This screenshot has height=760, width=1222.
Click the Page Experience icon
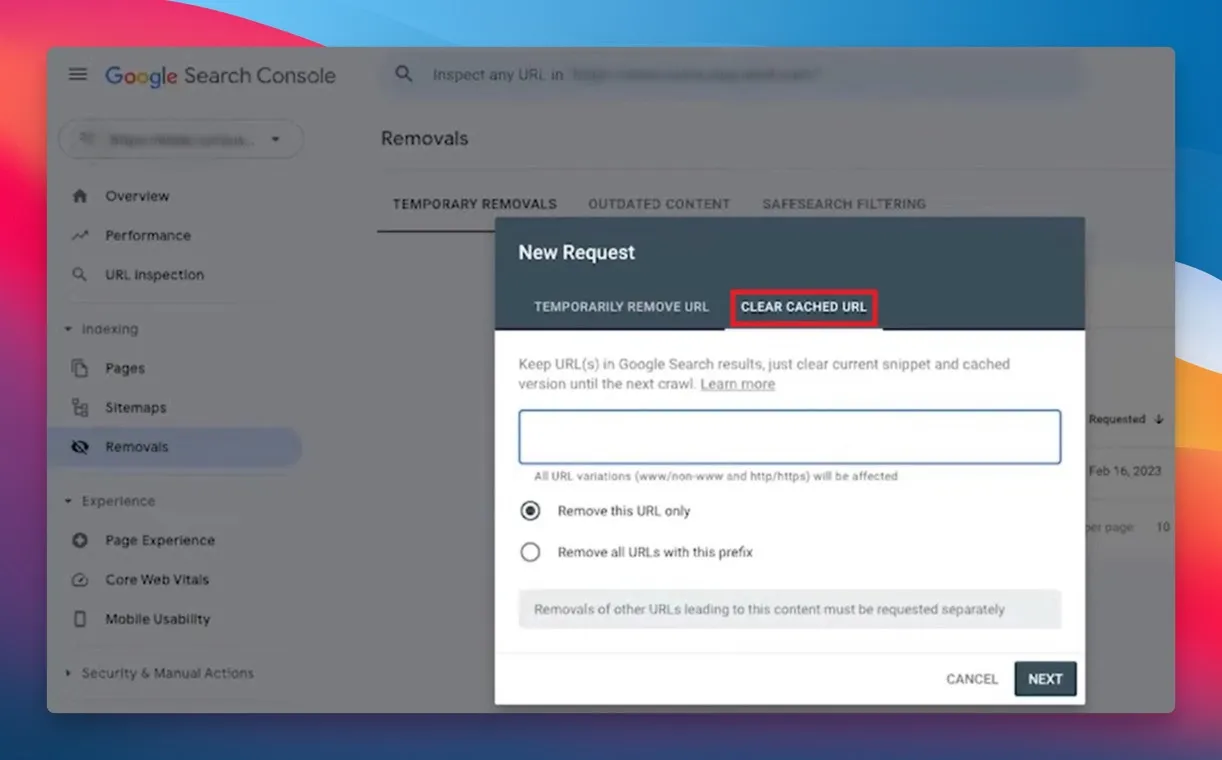(x=80, y=540)
